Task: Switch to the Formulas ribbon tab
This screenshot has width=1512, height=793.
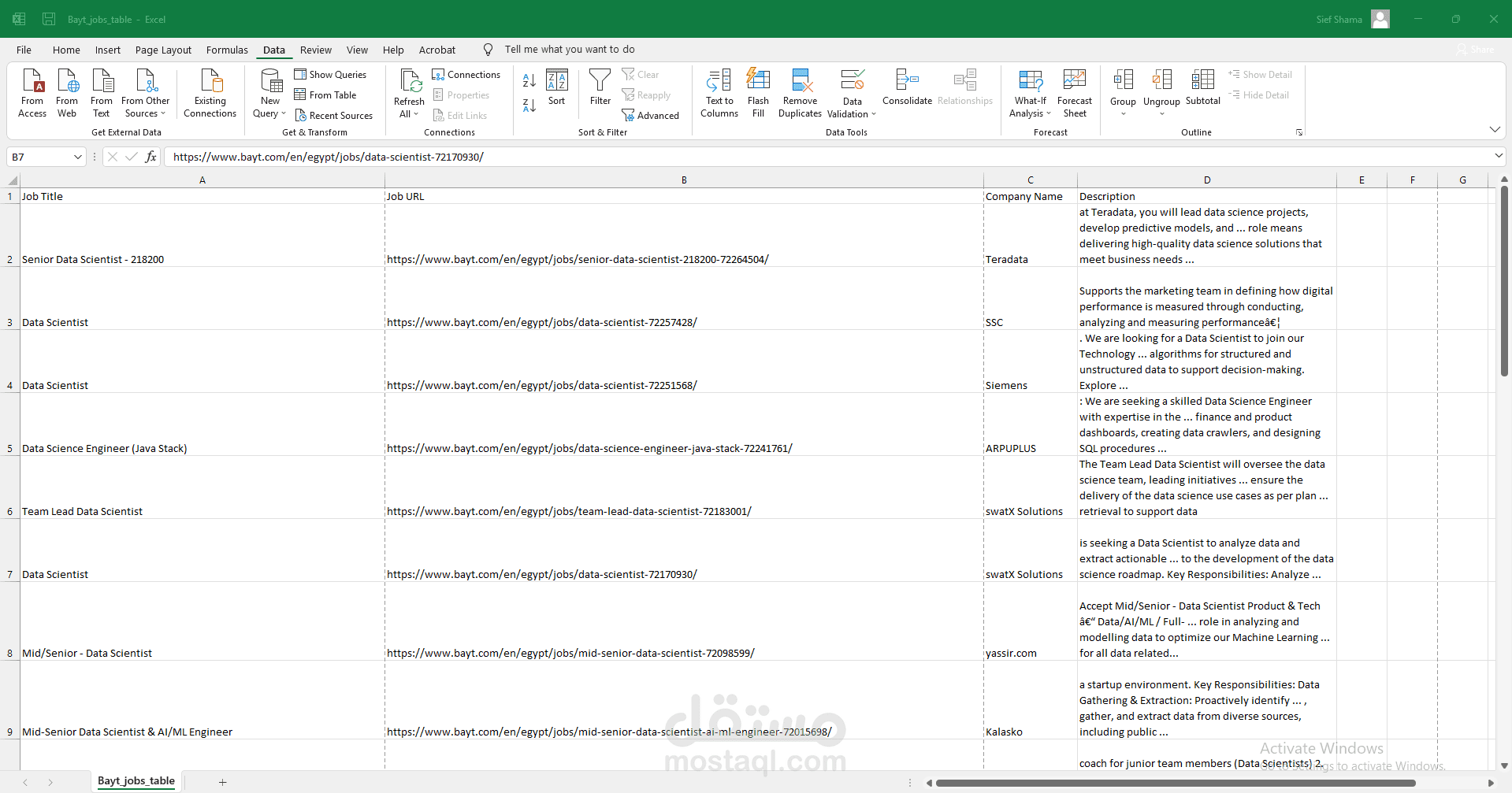Action: (x=227, y=50)
